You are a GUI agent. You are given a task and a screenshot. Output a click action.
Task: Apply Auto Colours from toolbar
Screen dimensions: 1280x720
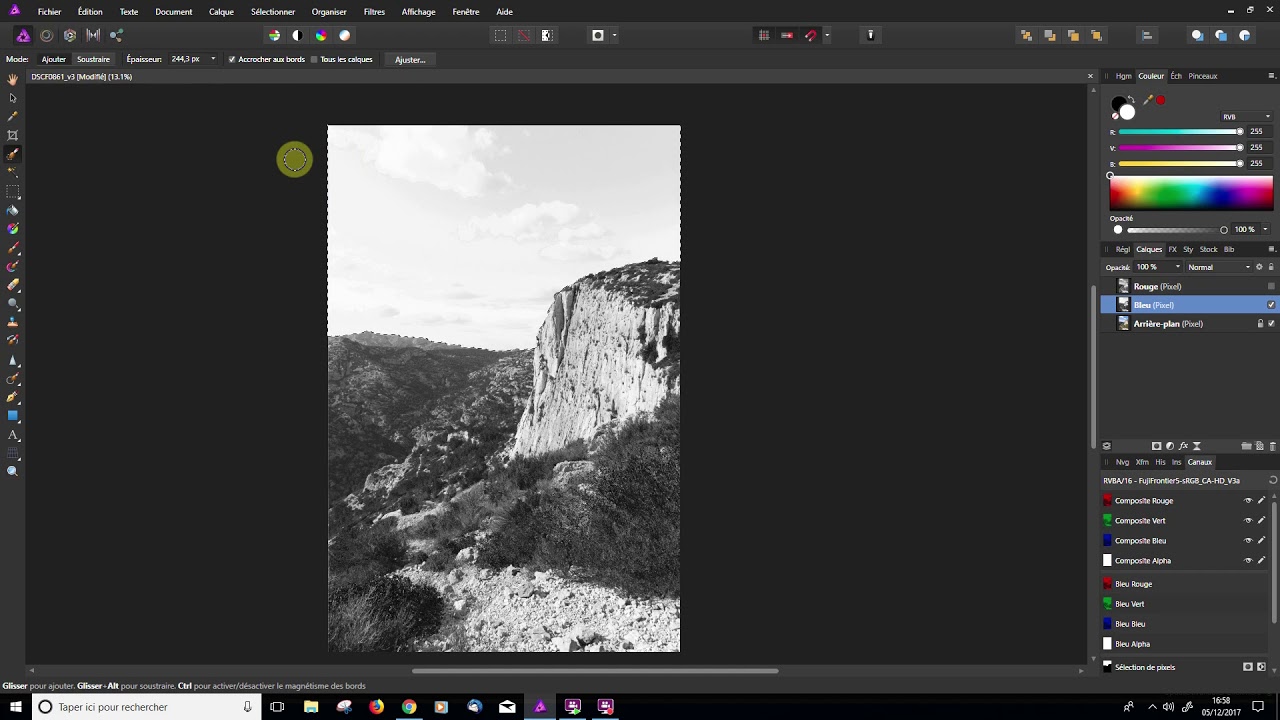pyautogui.click(x=321, y=35)
